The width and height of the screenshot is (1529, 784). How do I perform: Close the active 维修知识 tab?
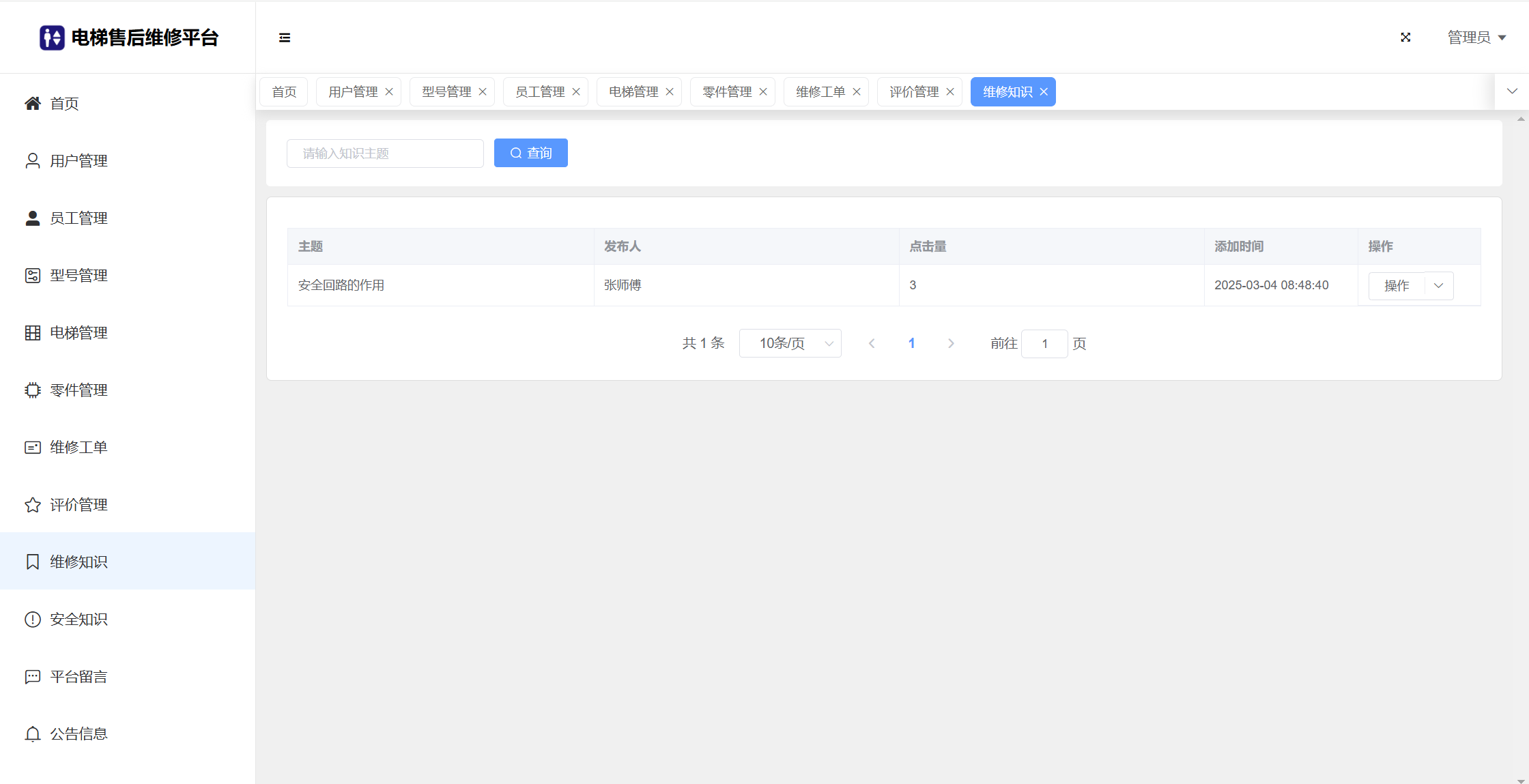click(1044, 92)
